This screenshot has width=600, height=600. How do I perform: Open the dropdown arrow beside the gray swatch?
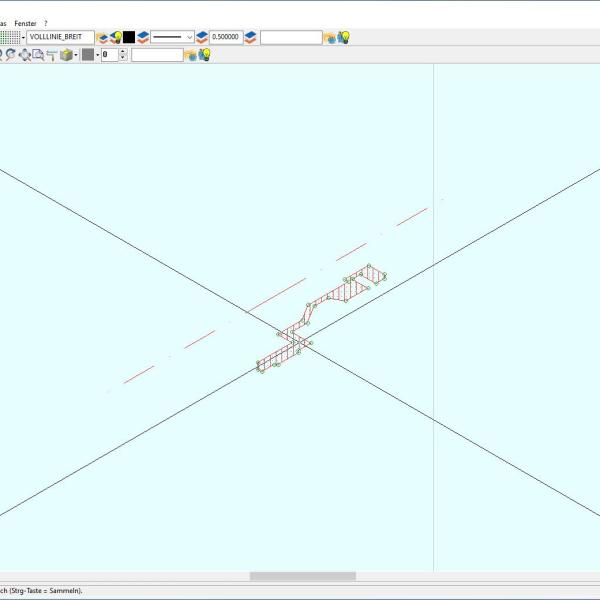97,55
